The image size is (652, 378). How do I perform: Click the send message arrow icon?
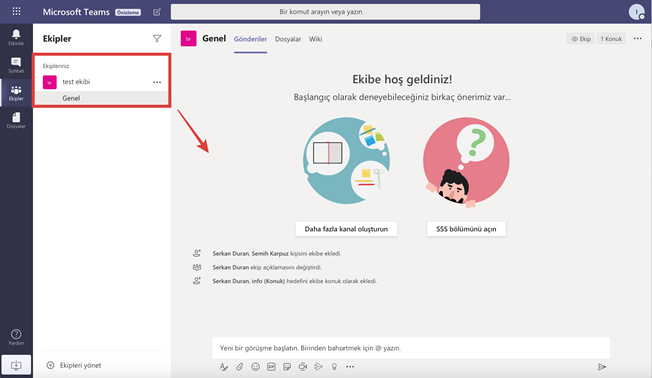click(601, 367)
